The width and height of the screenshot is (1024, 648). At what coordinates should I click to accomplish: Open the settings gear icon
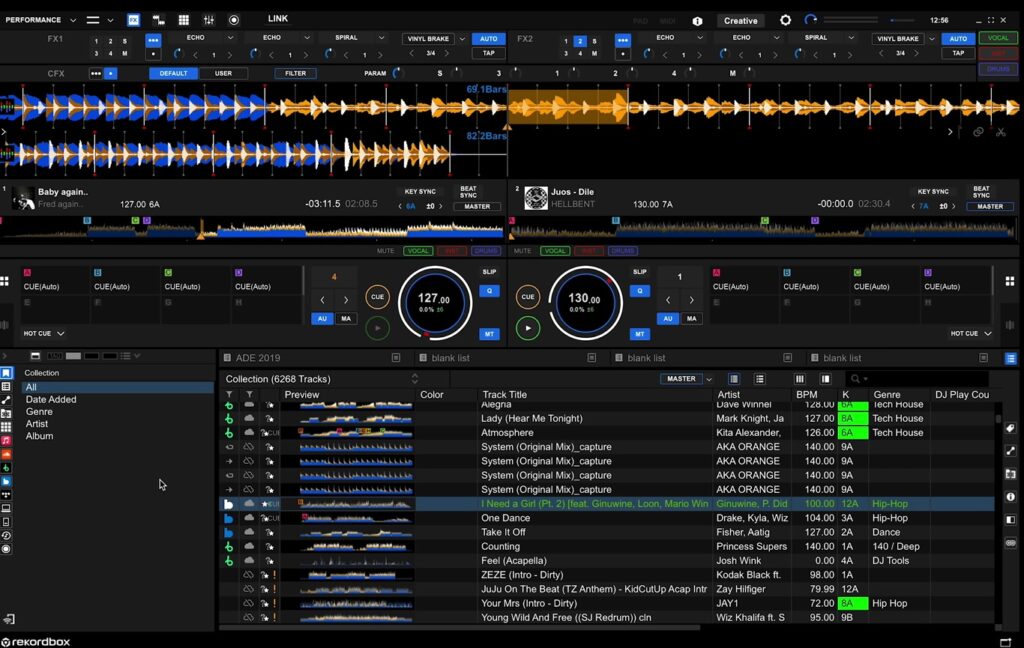(785, 20)
